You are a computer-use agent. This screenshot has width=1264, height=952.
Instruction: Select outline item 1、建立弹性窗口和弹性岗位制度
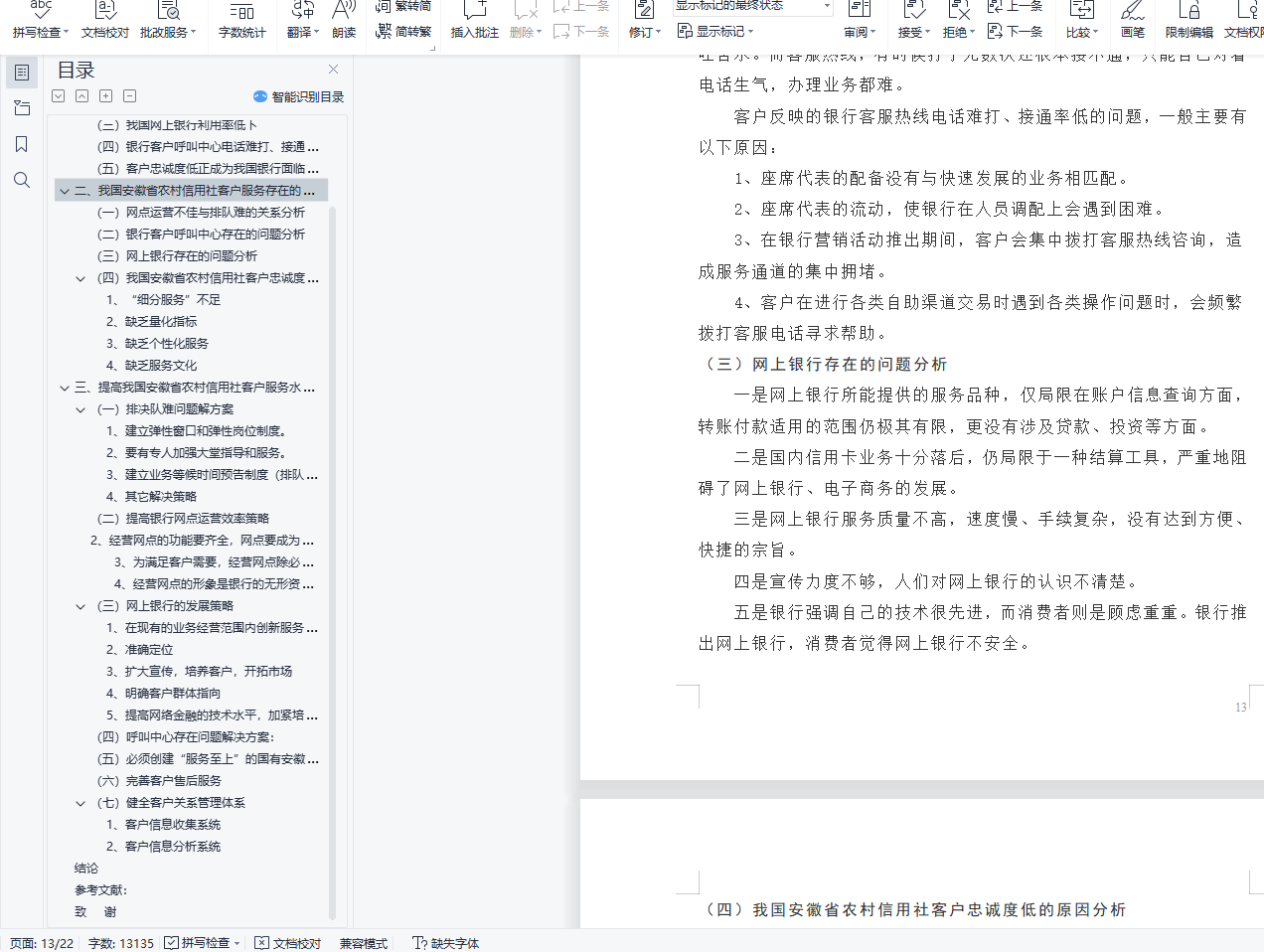[197, 431]
